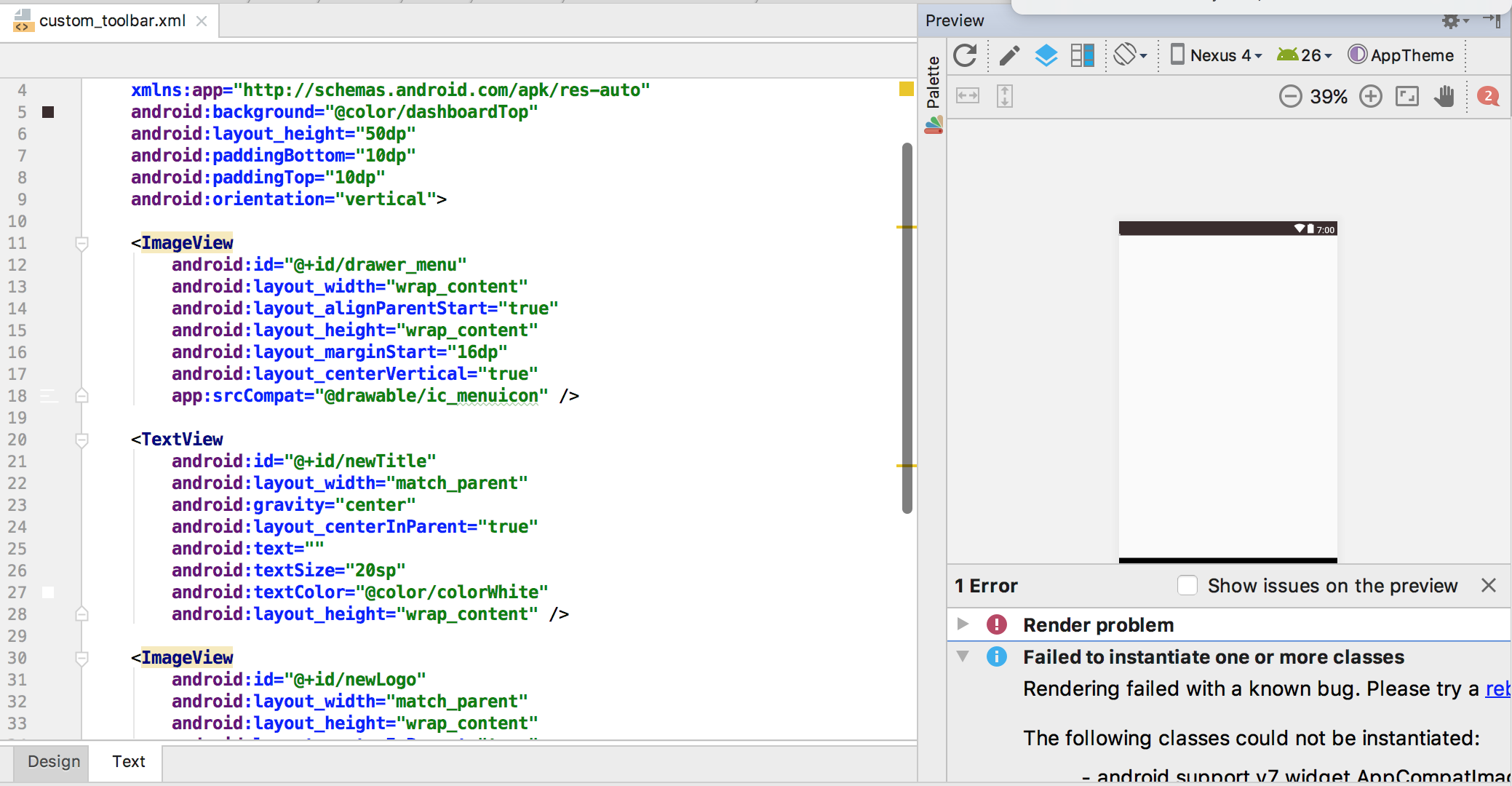Collapse the TextView tag fold at line 20

[x=82, y=440]
